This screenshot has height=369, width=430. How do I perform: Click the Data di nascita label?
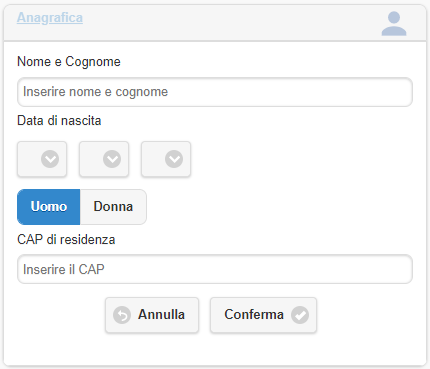[x=59, y=120]
